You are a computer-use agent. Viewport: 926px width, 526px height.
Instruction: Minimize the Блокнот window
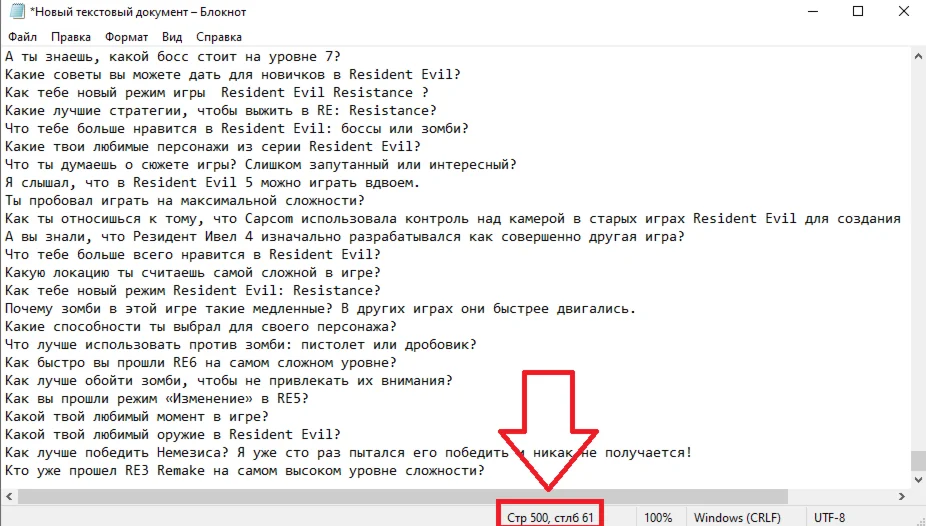(813, 11)
